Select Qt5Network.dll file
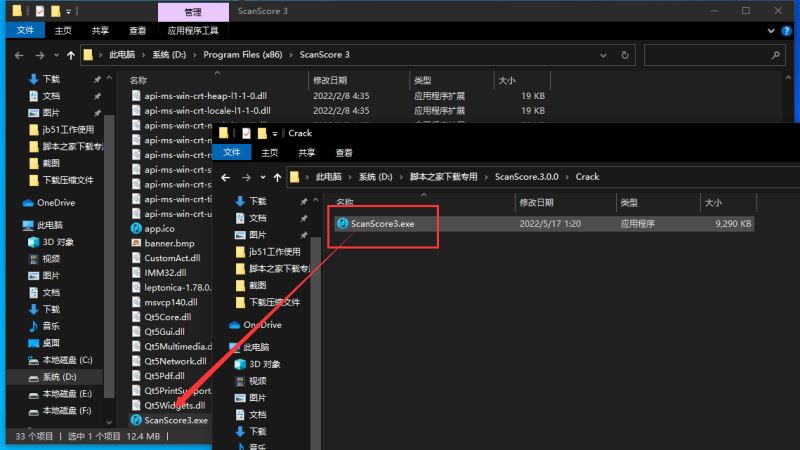 click(175, 361)
